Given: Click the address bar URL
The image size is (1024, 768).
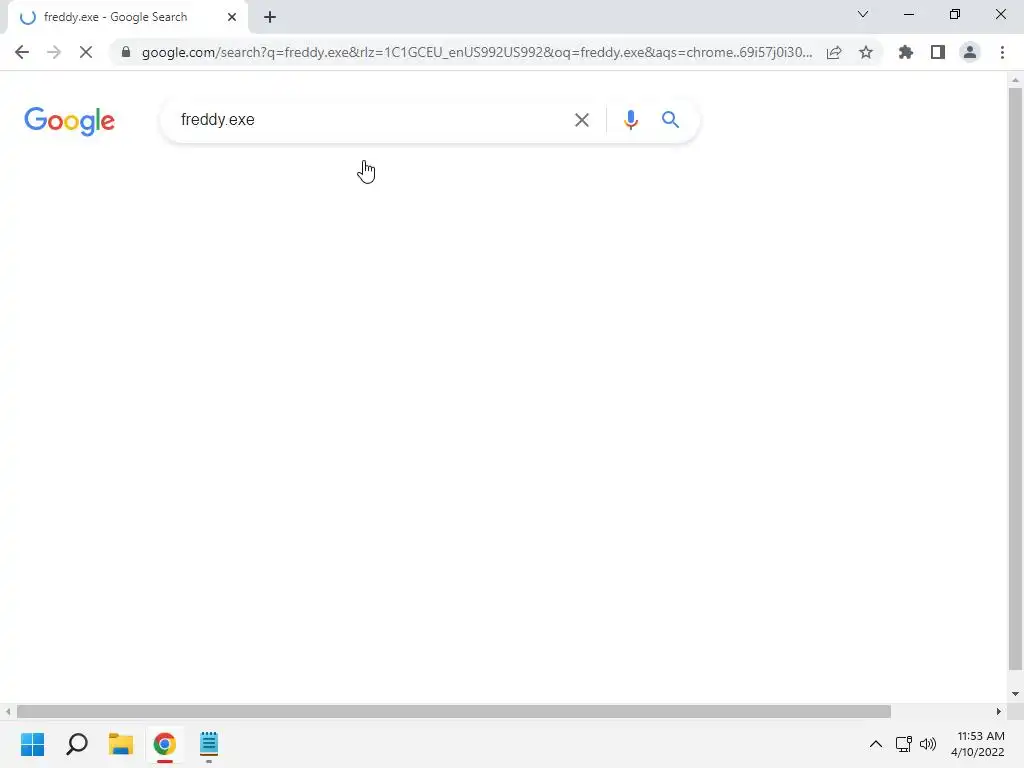Looking at the screenshot, I should (x=477, y=52).
